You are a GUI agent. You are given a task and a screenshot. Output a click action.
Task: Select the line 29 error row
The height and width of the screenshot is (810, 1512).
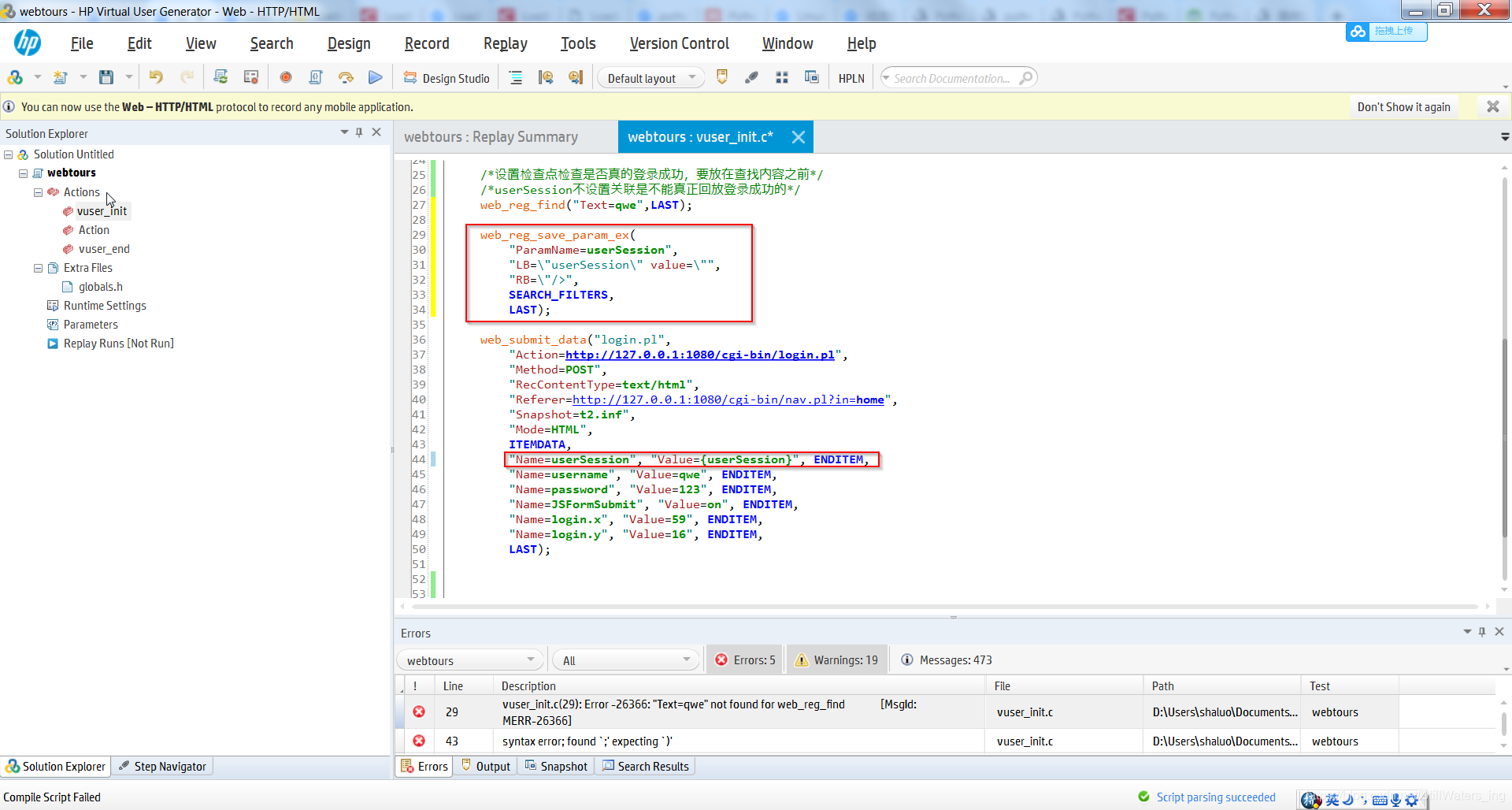(945, 712)
